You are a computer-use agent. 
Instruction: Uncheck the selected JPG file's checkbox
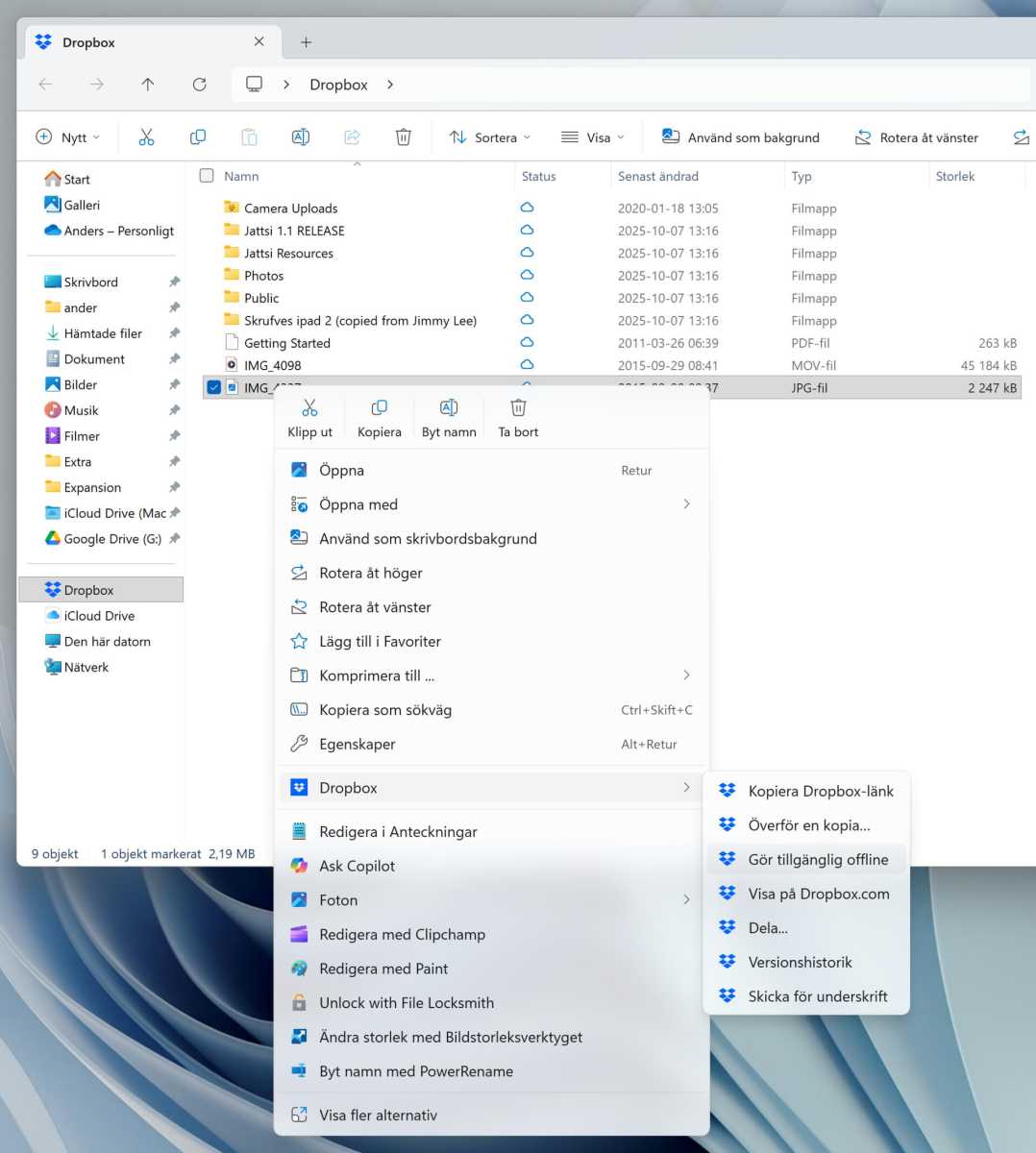click(213, 387)
